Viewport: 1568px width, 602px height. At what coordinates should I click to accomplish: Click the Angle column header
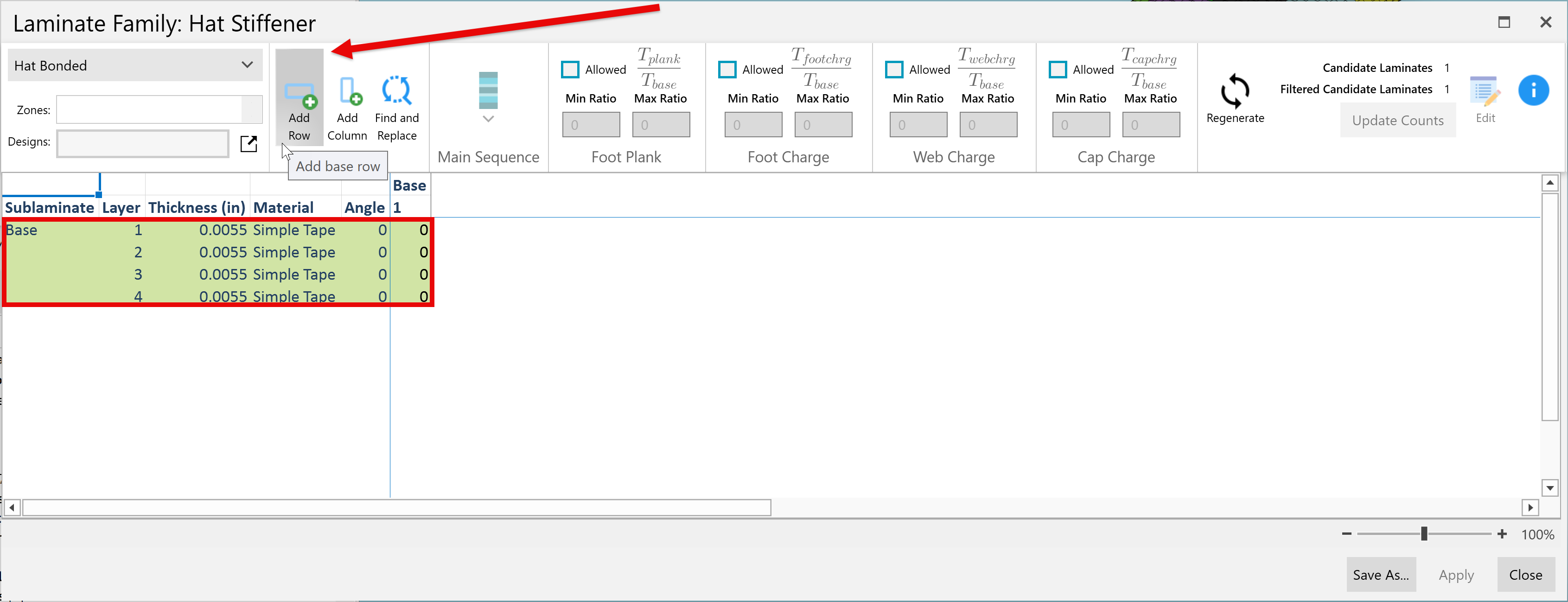tap(364, 208)
